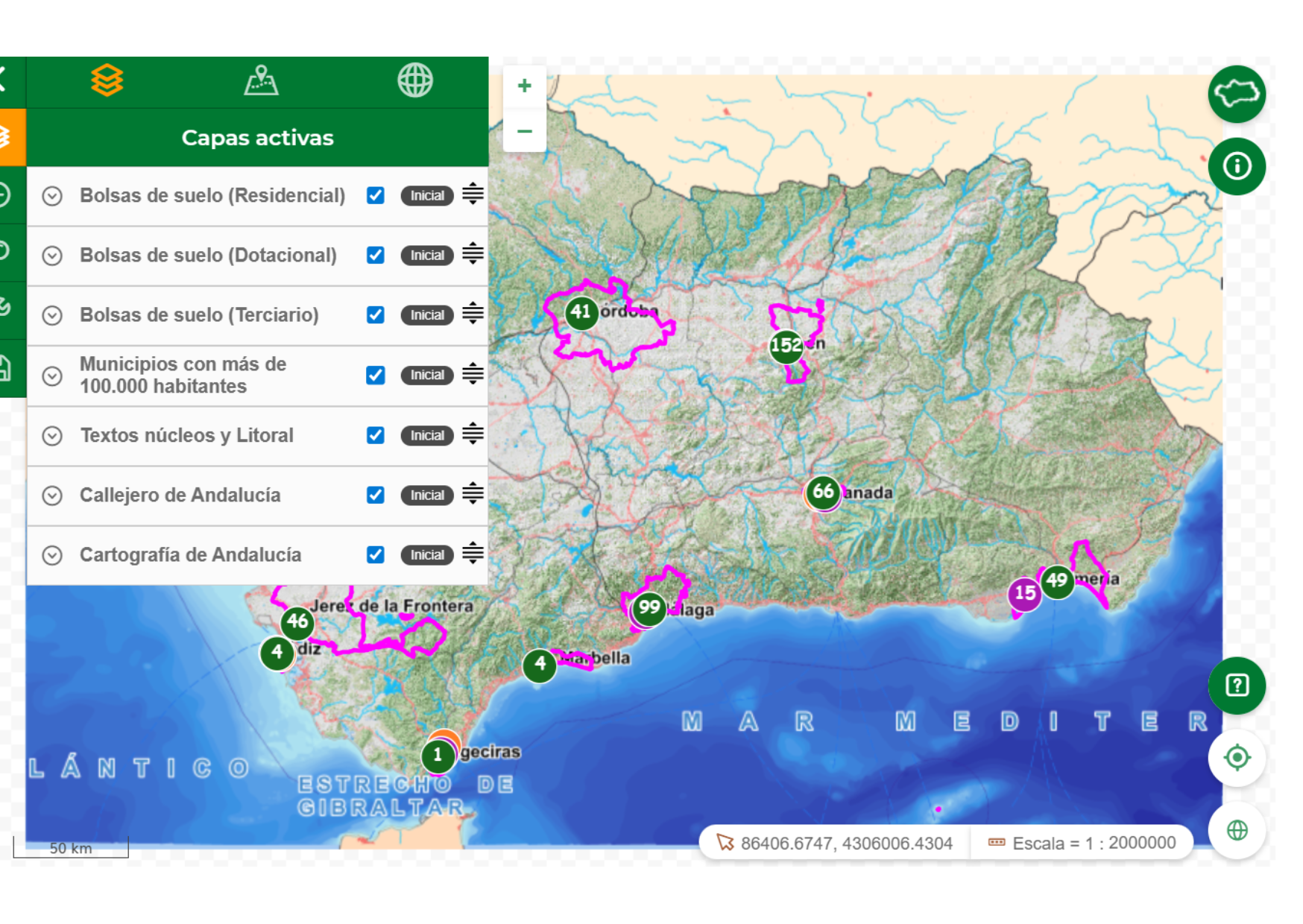
Task: Click the globe button at bottom right
Action: click(1236, 830)
